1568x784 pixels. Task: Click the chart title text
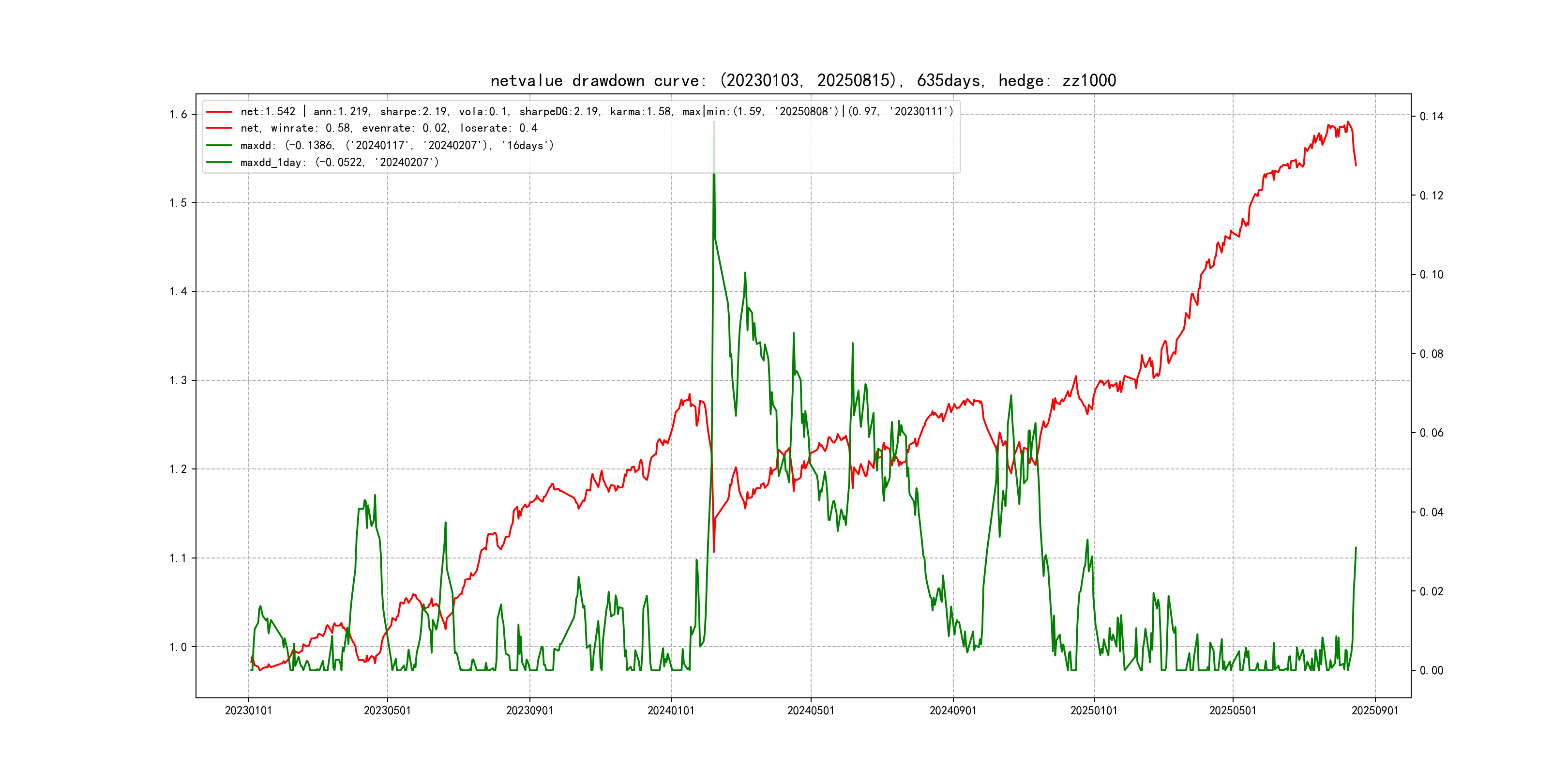click(803, 80)
